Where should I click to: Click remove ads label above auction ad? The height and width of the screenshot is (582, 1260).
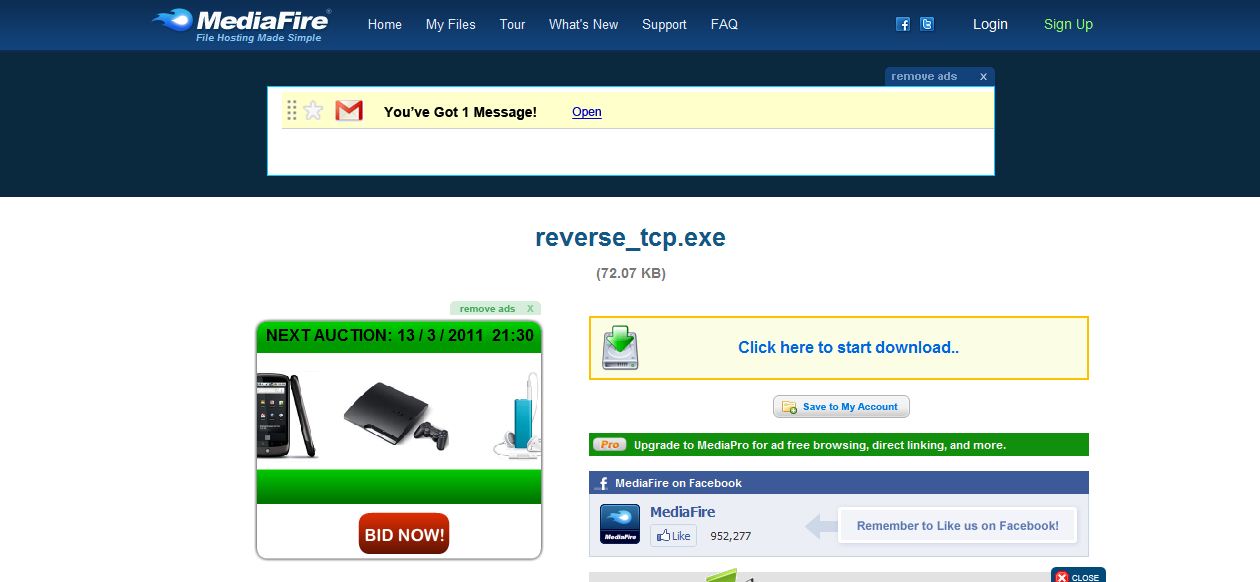coord(487,309)
